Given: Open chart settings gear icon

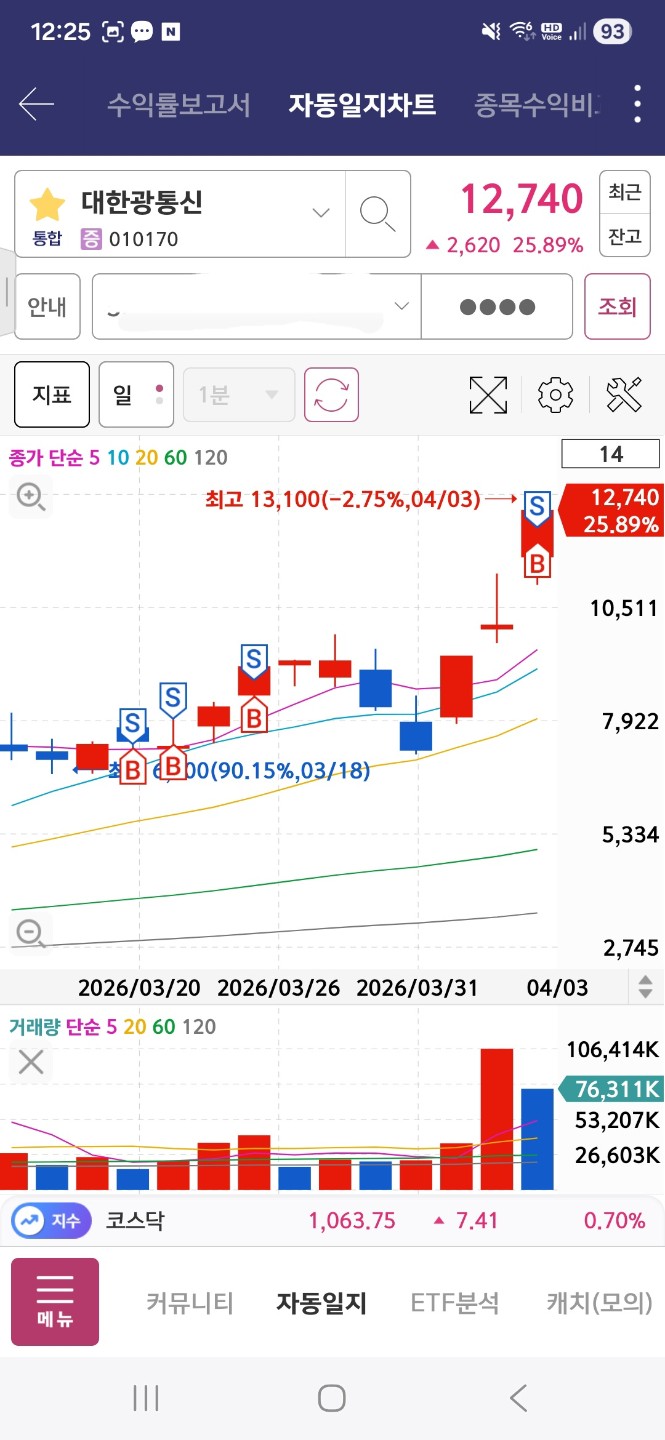Looking at the screenshot, I should [555, 395].
